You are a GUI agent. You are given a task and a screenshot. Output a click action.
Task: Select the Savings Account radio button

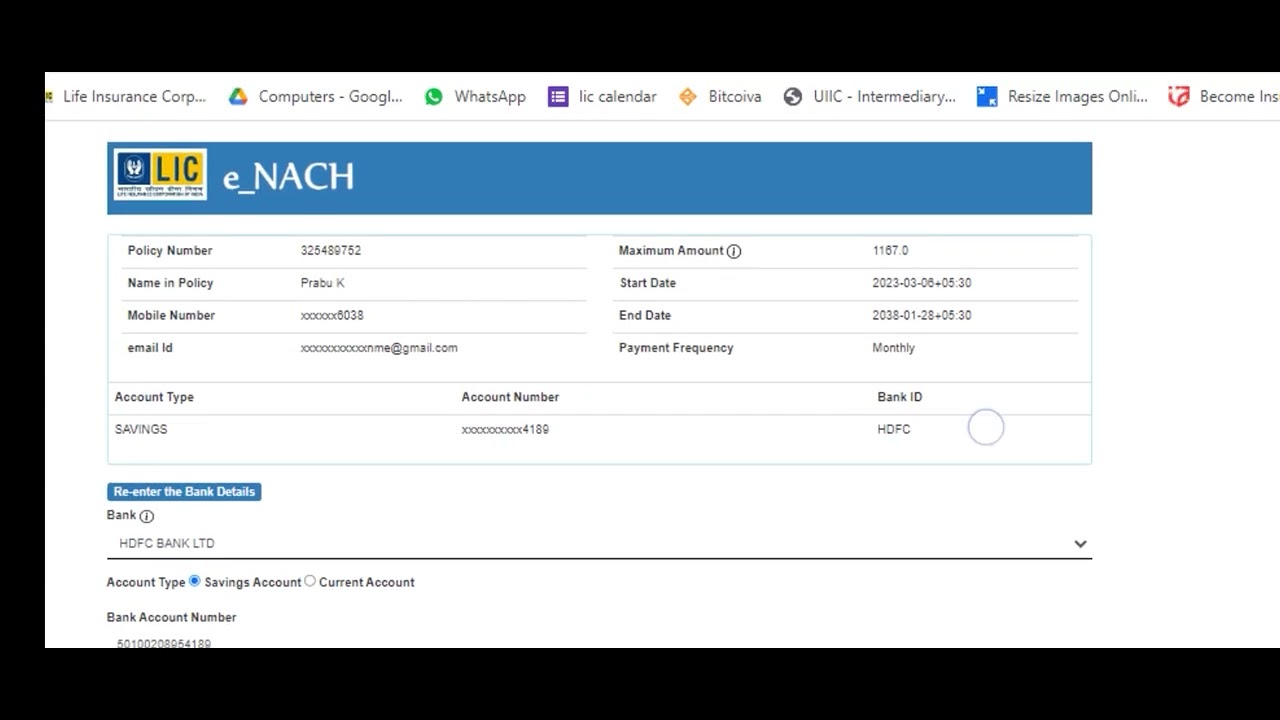coord(195,581)
